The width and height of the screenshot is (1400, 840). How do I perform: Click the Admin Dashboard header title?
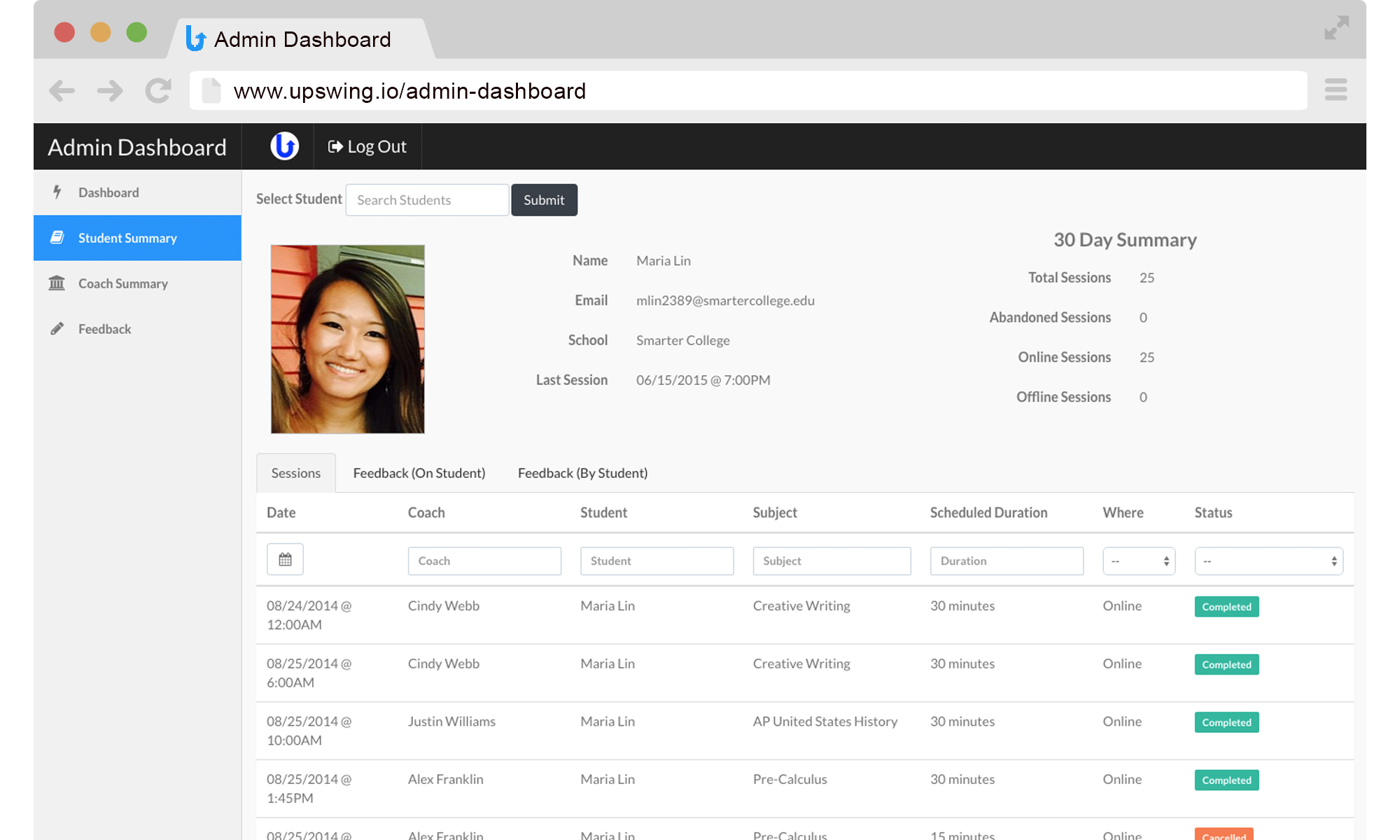(x=137, y=147)
